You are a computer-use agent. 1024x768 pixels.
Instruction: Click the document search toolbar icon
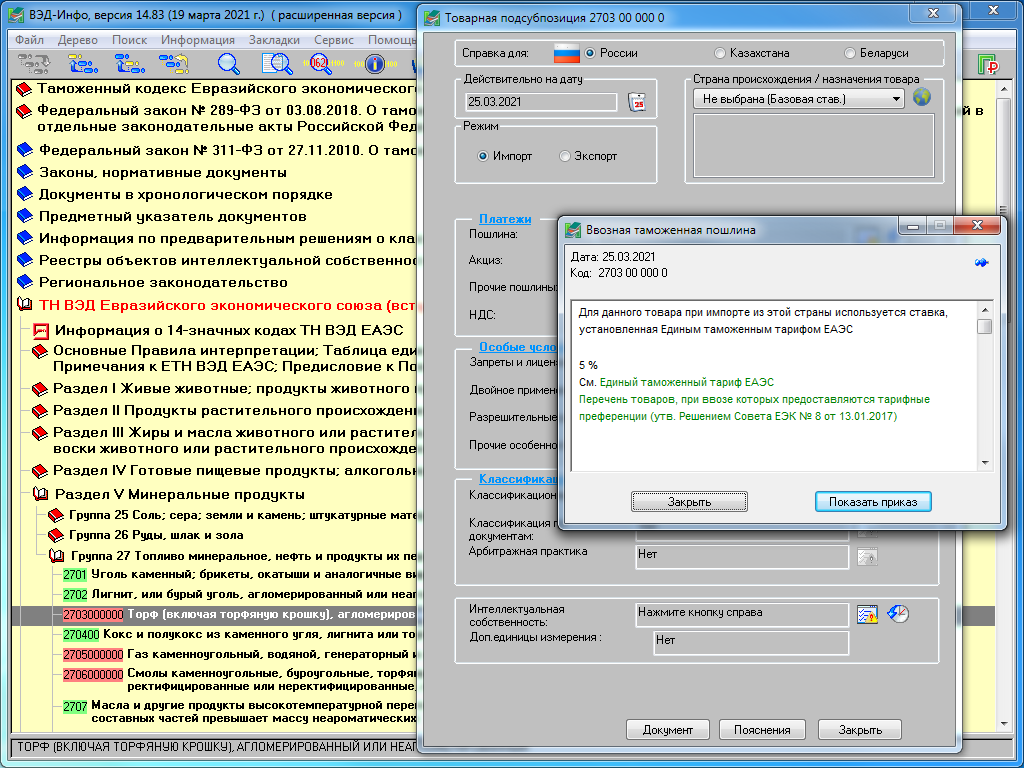click(276, 64)
